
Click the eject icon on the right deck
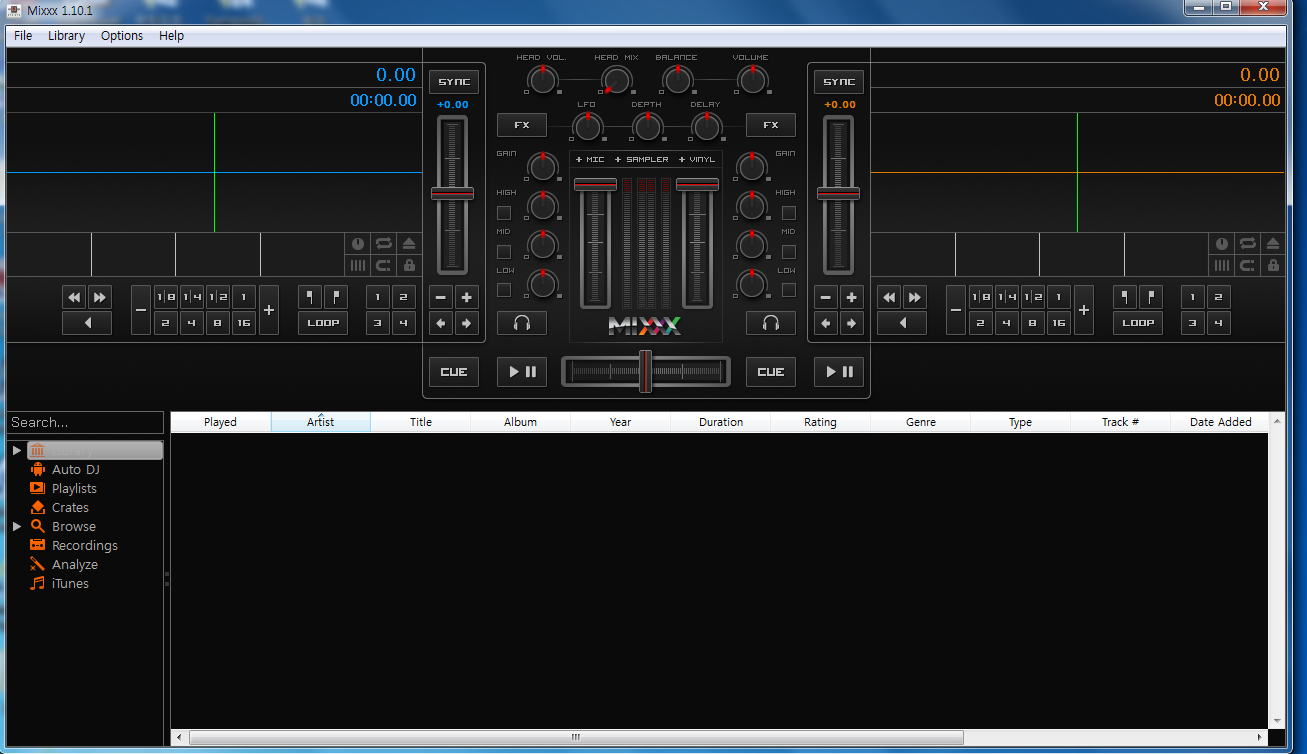click(x=1272, y=243)
